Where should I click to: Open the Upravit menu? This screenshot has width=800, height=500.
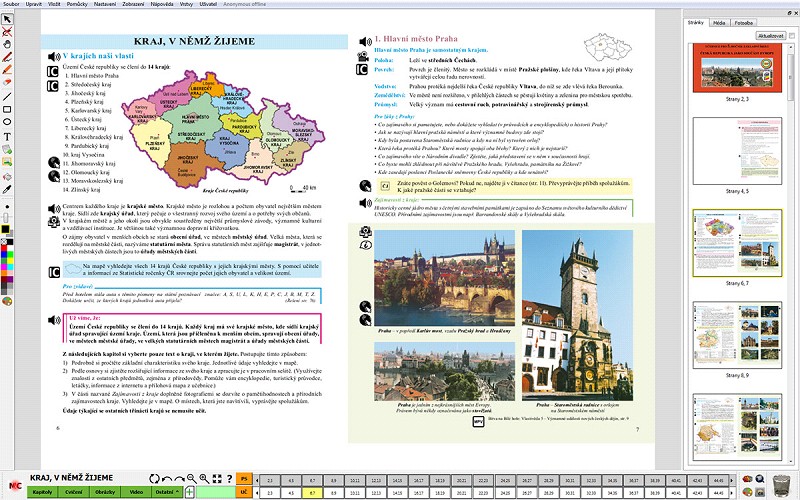(34, 4)
